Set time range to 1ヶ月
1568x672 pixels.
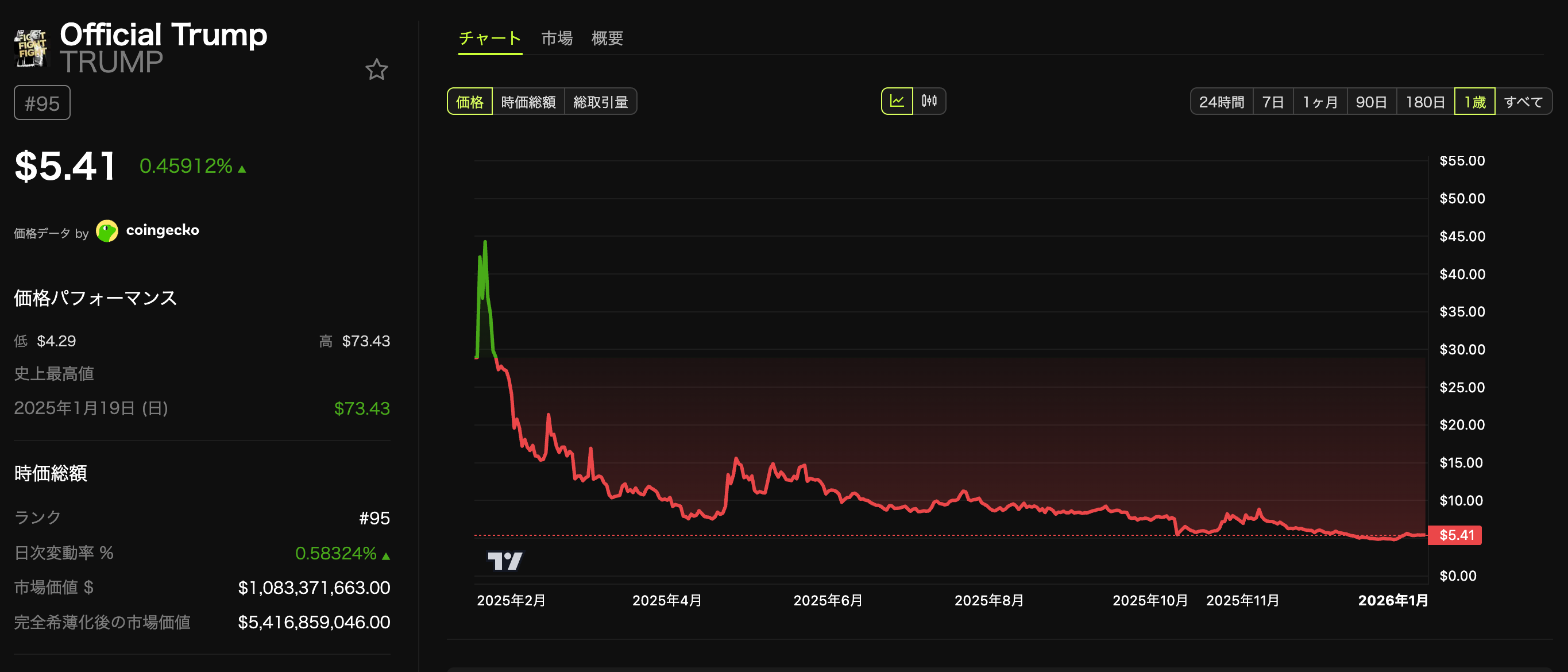[1320, 102]
